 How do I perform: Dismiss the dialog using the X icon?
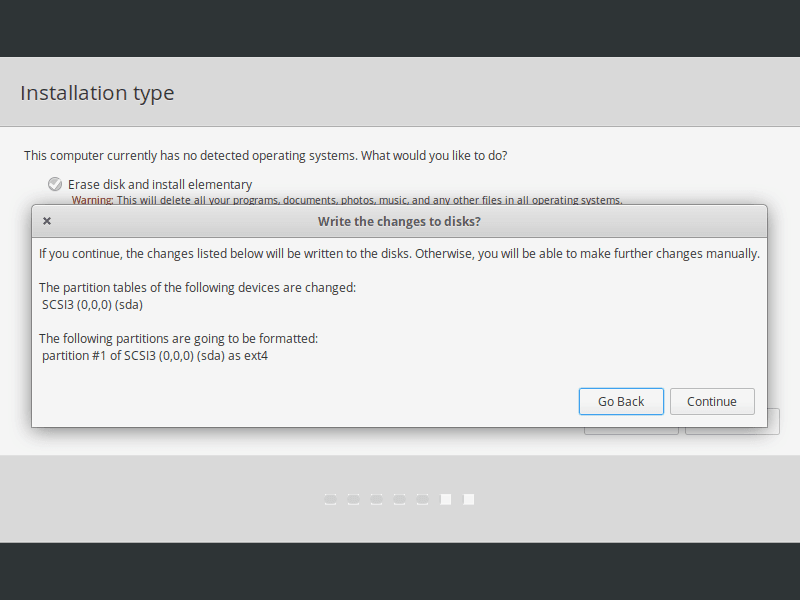point(47,221)
